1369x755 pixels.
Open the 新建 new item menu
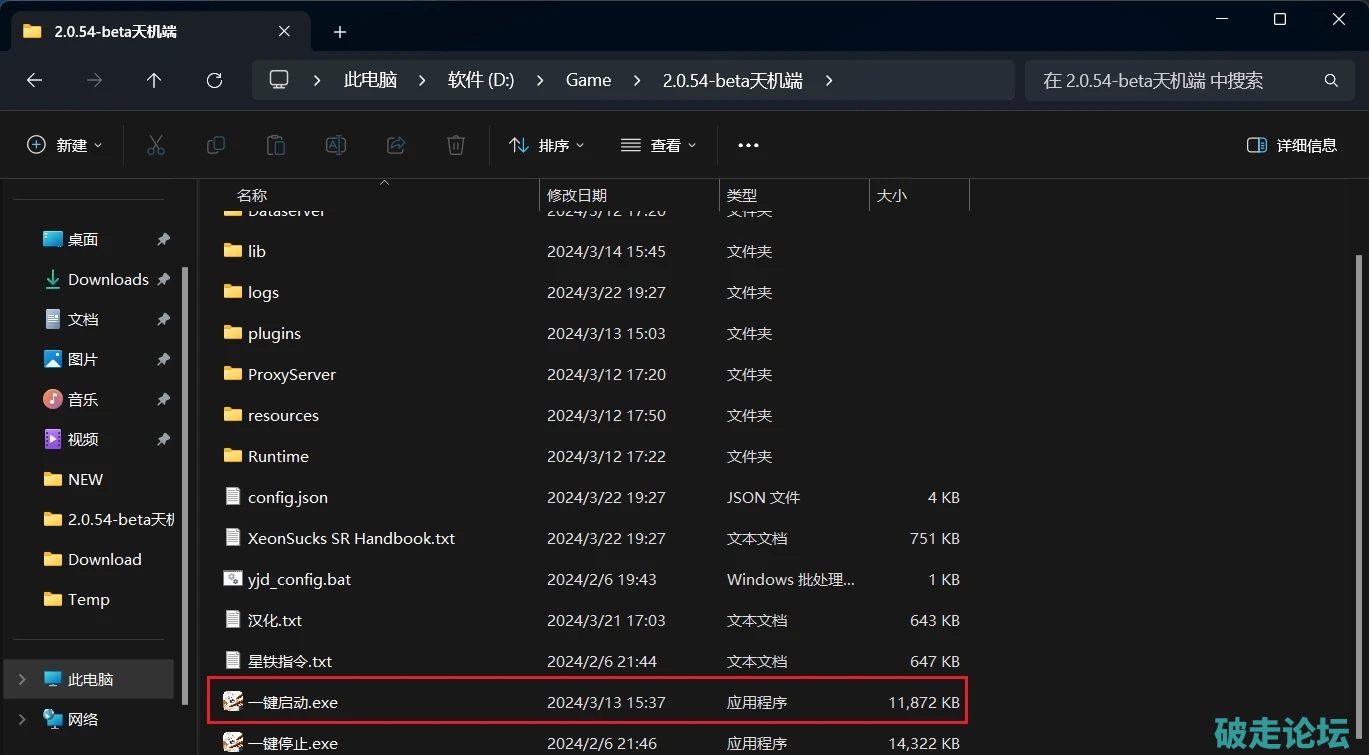point(65,145)
